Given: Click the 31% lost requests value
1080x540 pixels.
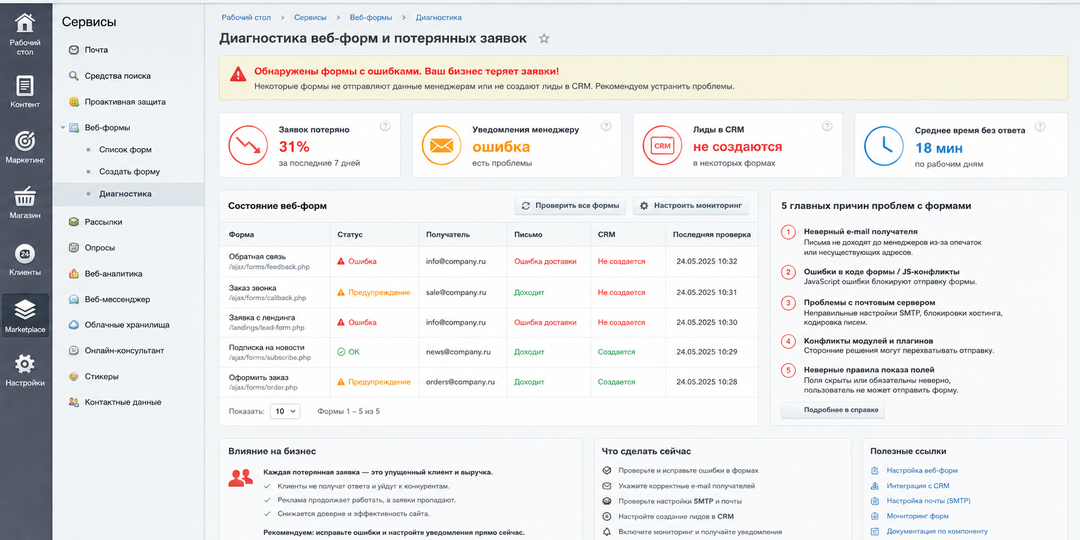Looking at the screenshot, I should tap(294, 147).
